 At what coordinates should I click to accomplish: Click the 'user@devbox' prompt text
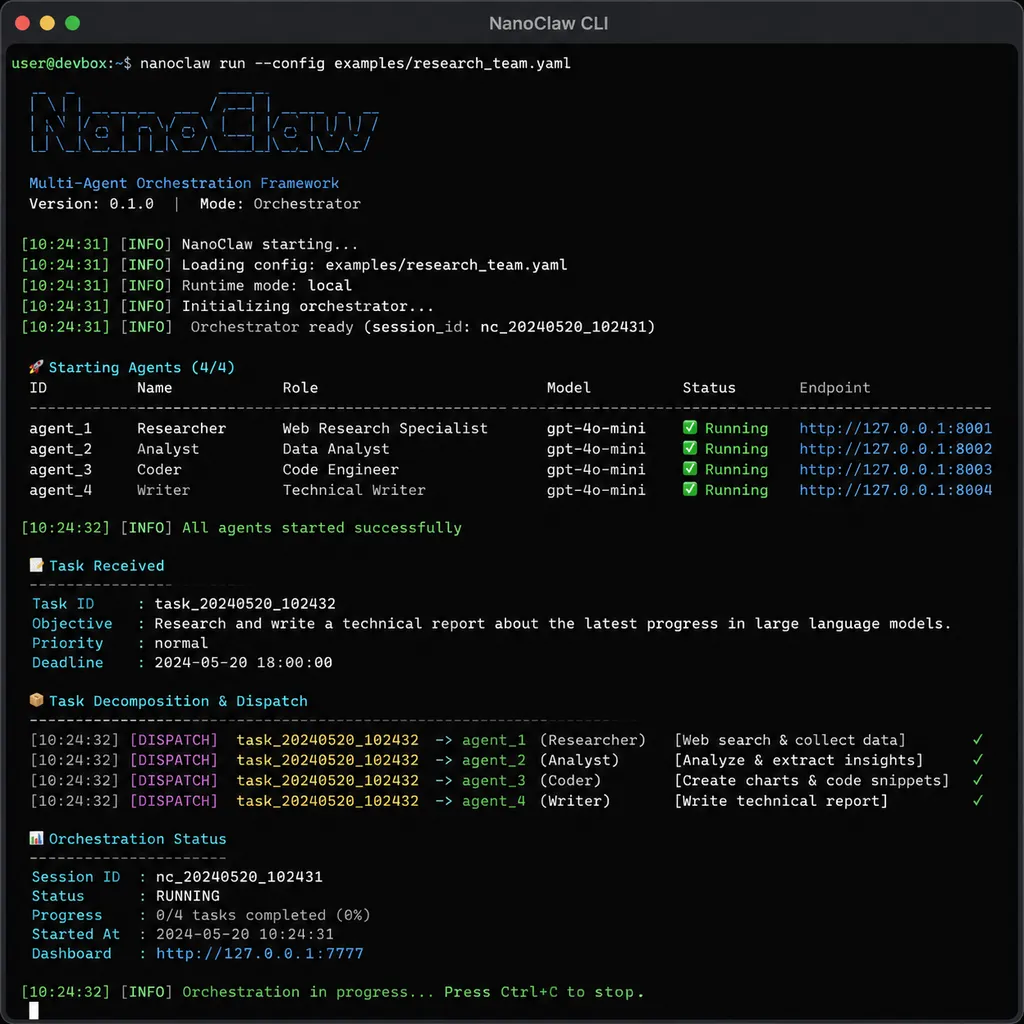[x=59, y=63]
